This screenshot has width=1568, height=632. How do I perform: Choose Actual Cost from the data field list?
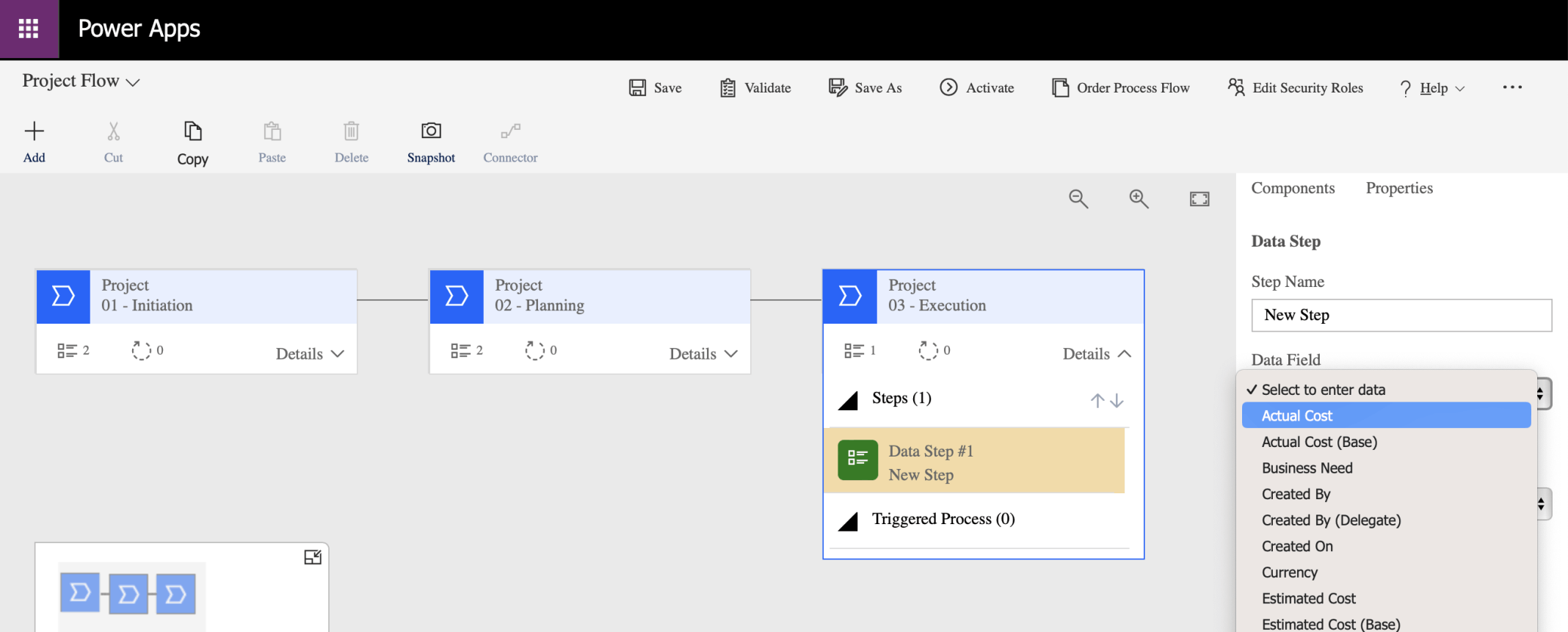click(1296, 415)
